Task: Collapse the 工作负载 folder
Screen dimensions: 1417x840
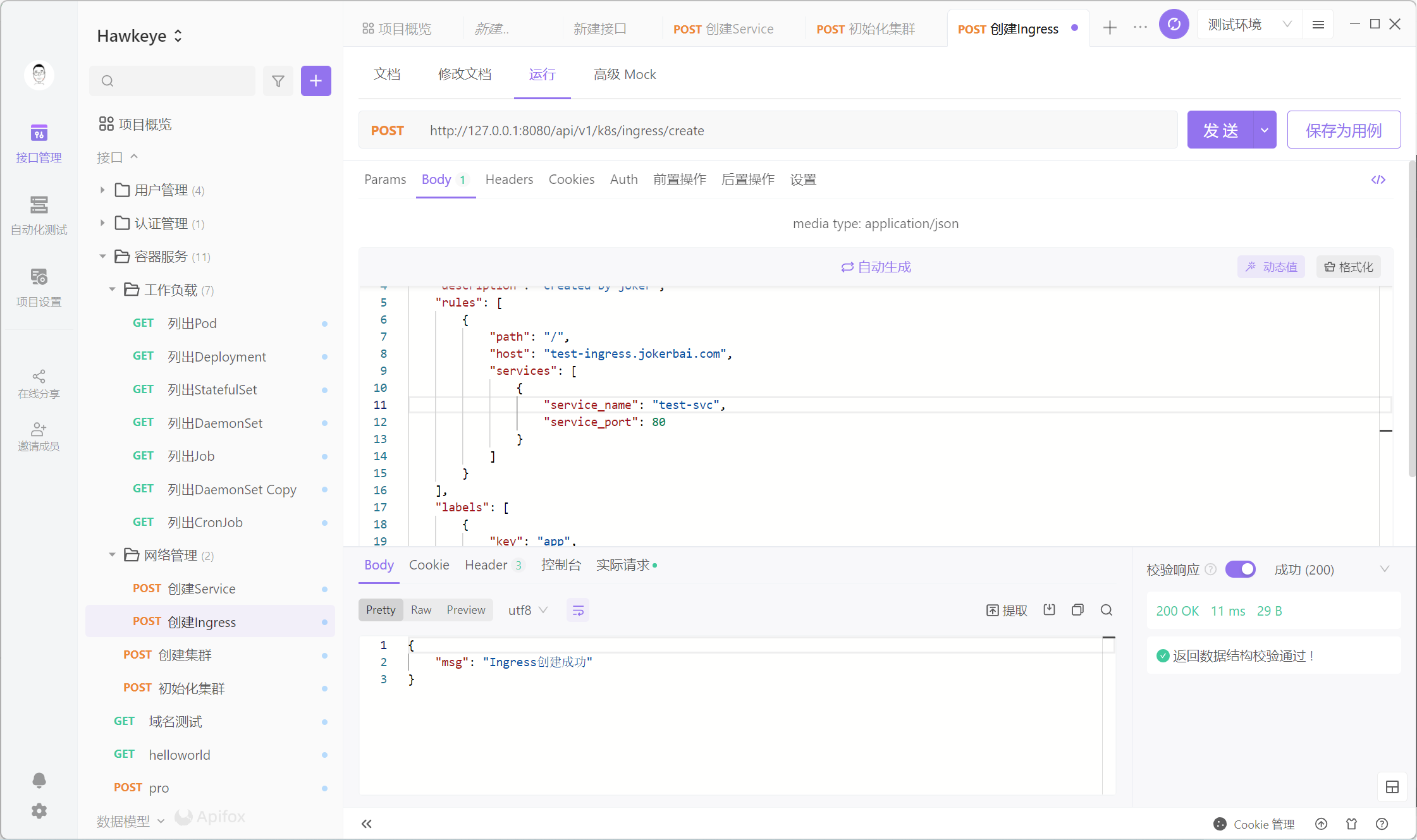Action: (x=112, y=289)
